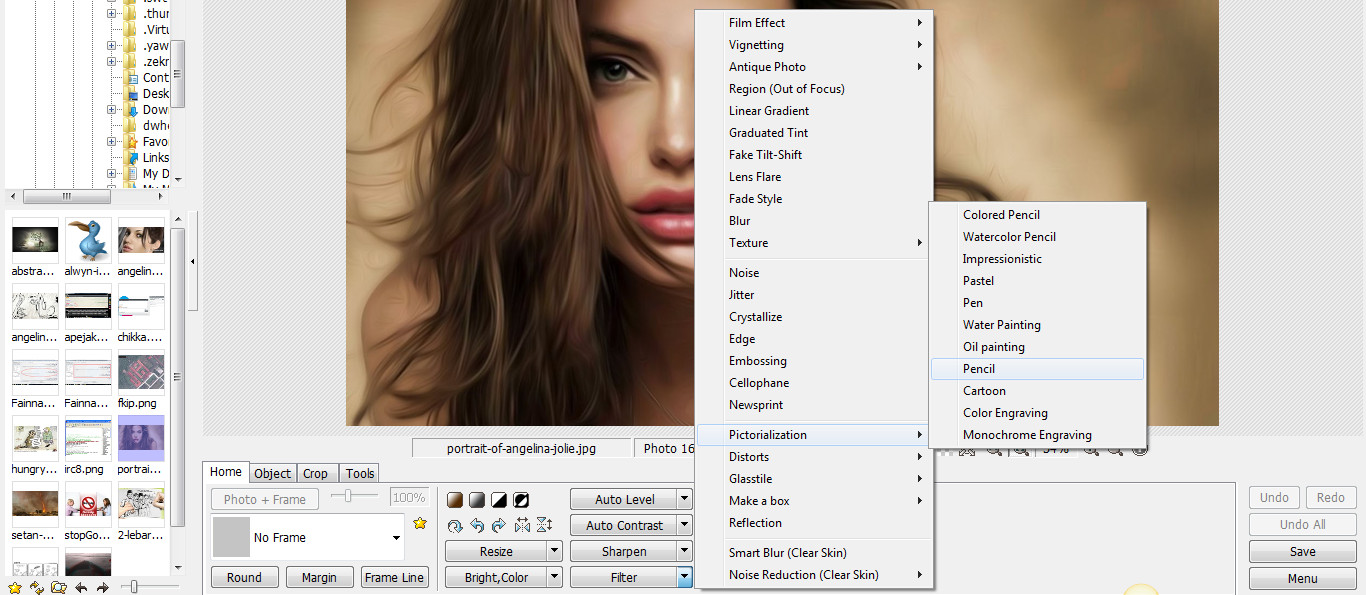Expand the Favo folder node
Screen dimensions: 1366x595
(112, 142)
